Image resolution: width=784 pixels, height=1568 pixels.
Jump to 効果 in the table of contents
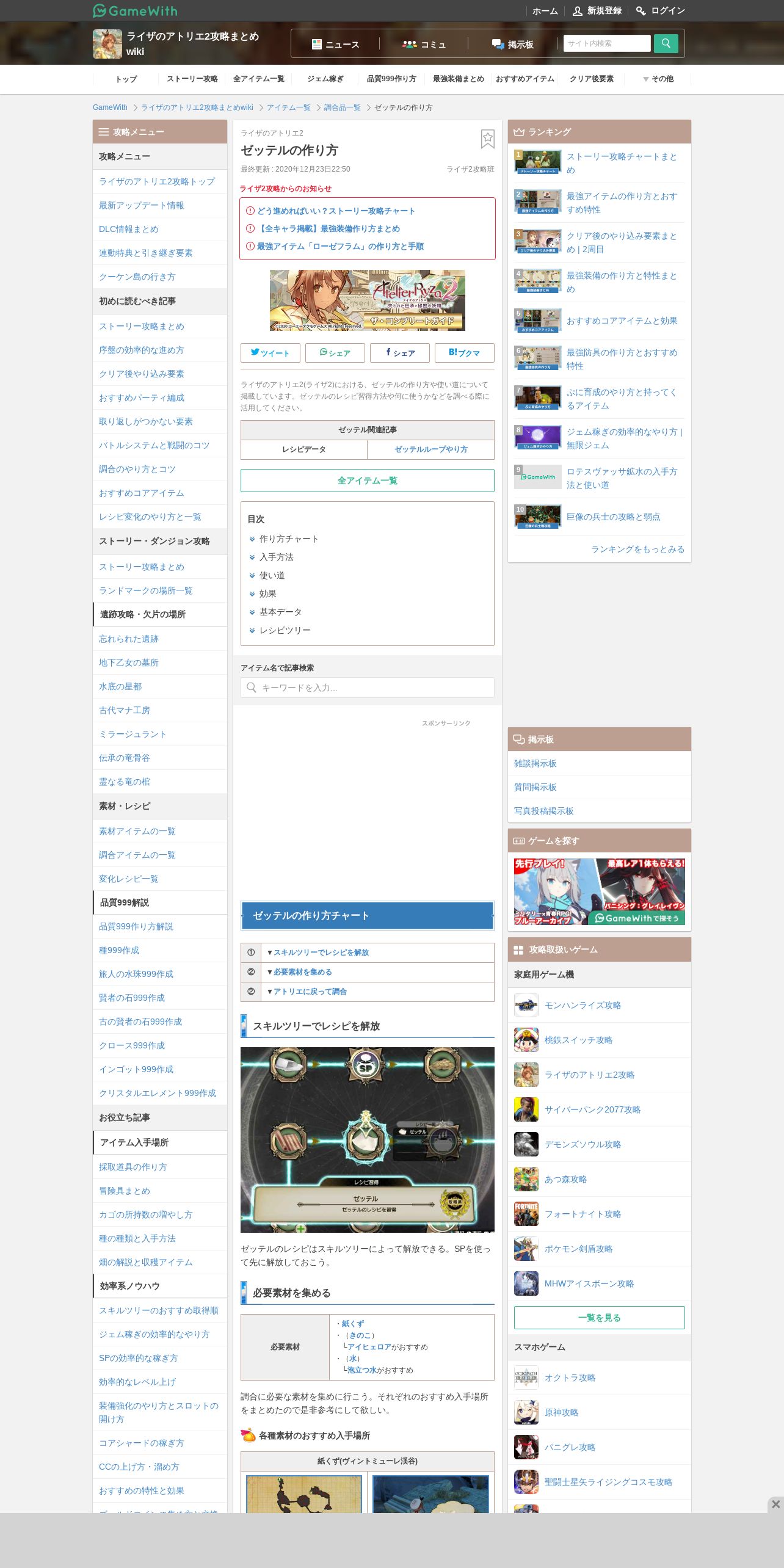click(267, 593)
